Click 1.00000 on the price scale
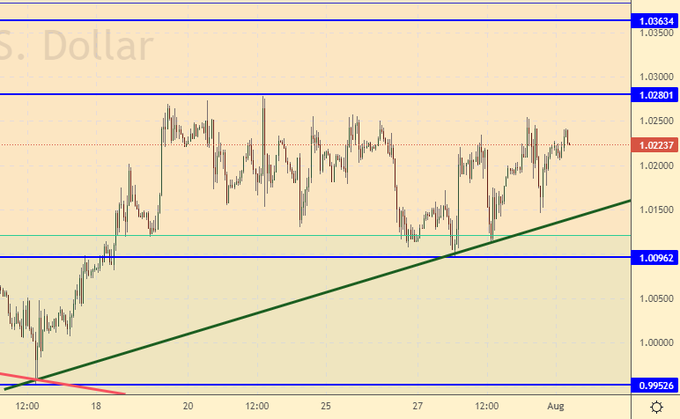 tap(654, 342)
